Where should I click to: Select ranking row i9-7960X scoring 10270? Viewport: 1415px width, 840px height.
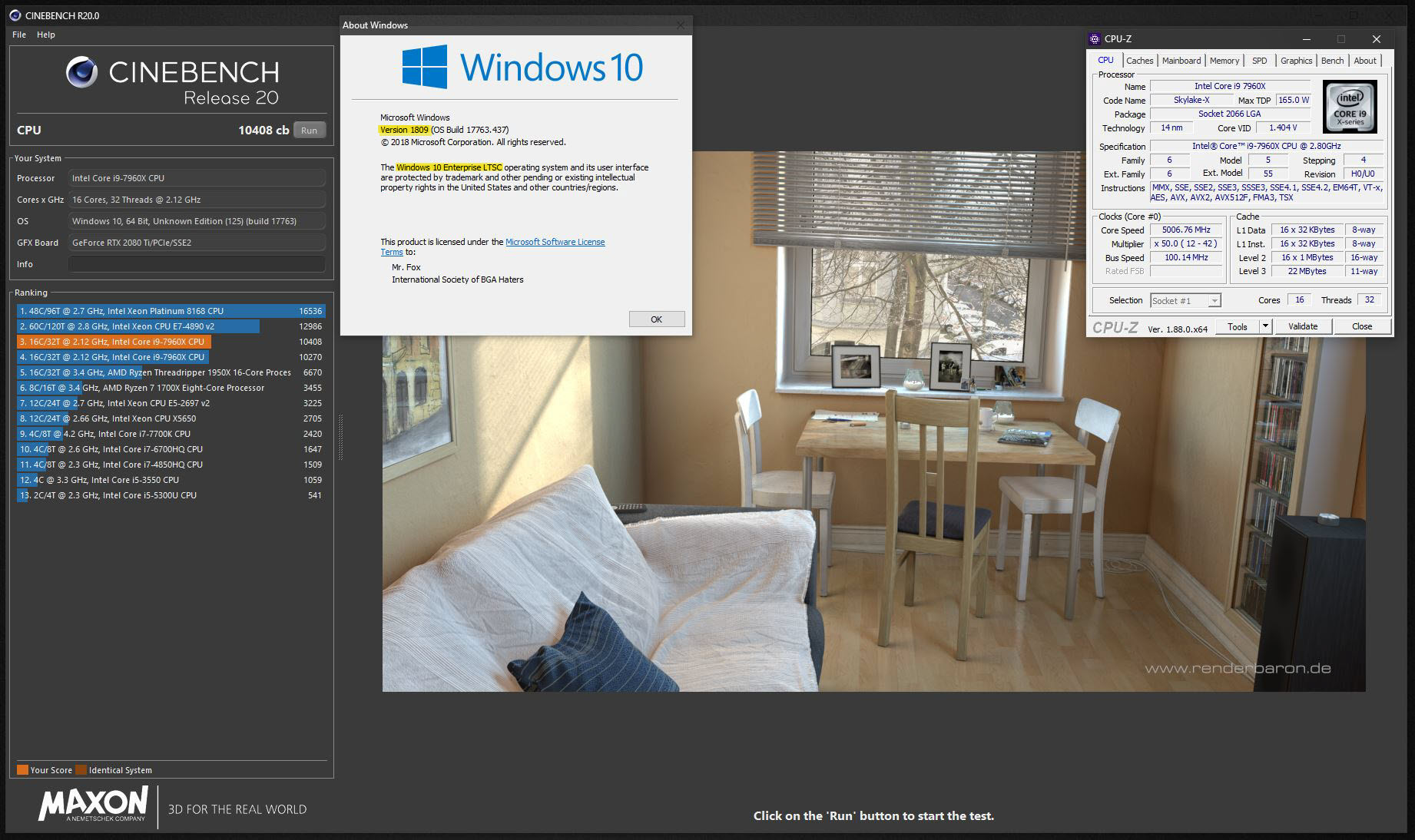(171, 357)
